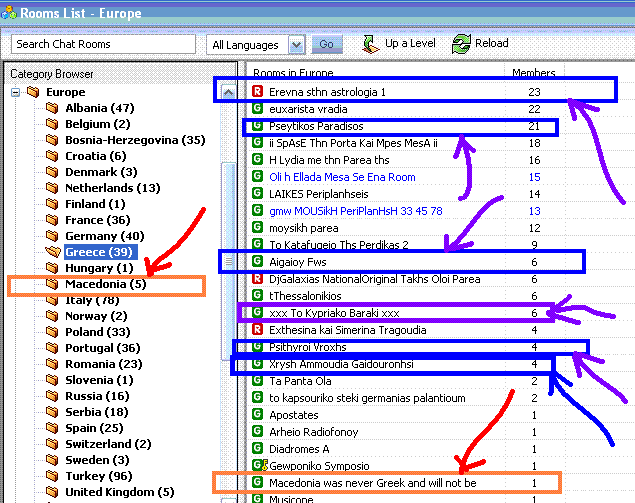Select Germany (40) category
Screen dimensions: 635x503
point(105,236)
